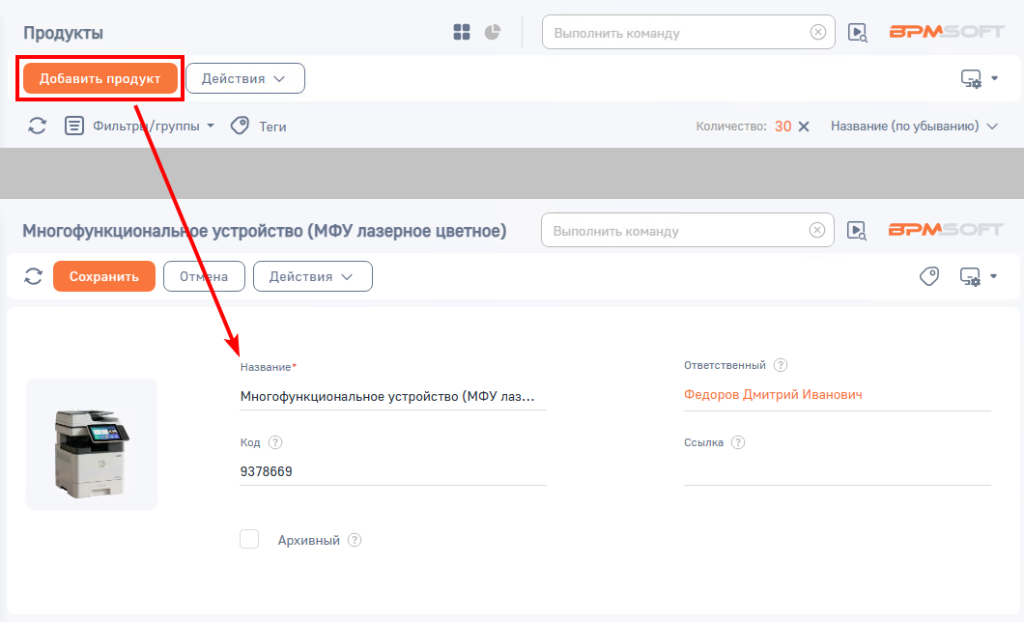Viewport: 1024px width, 622px height.
Task: Click the printer product image
Action: coord(91,444)
